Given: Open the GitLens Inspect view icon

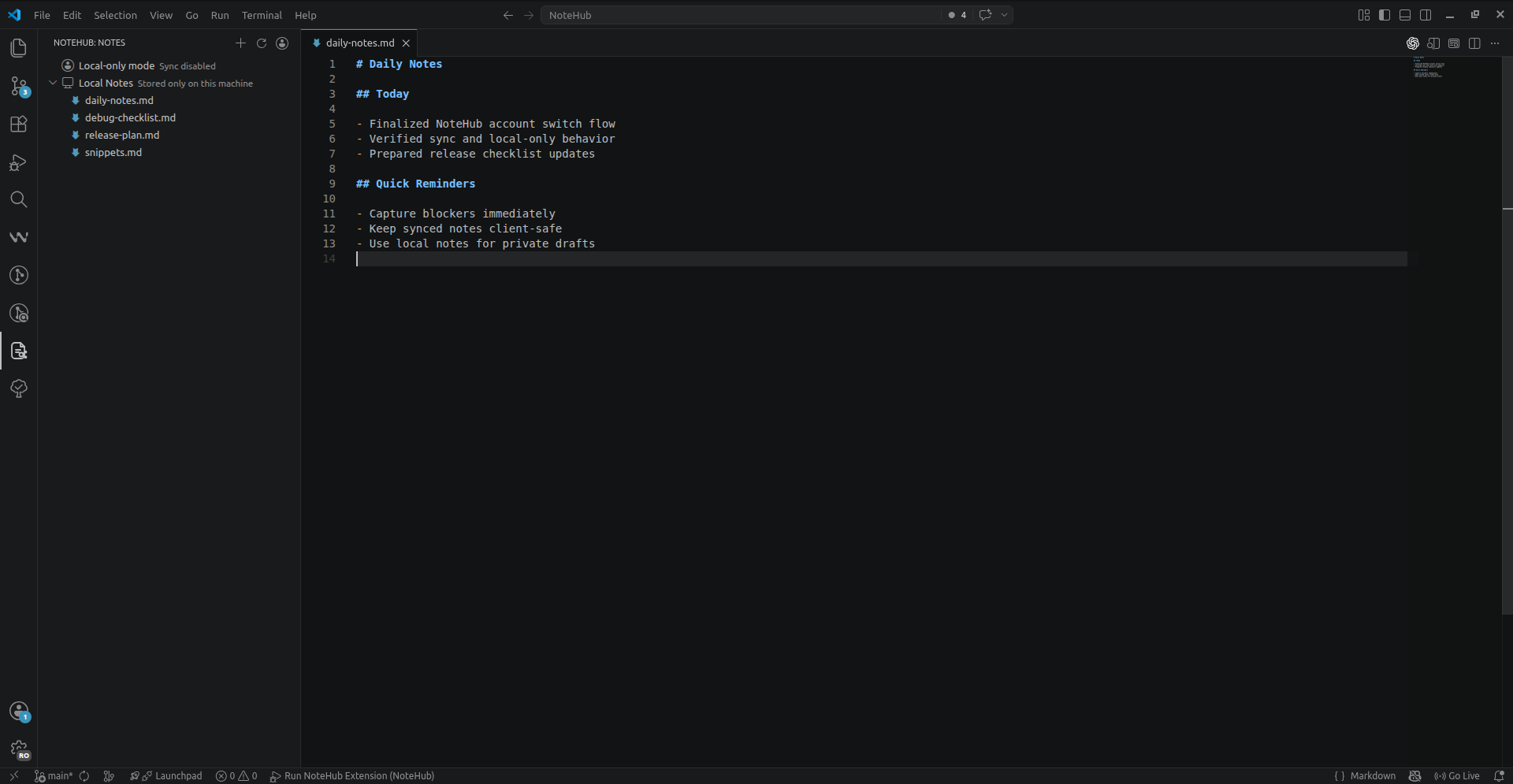Looking at the screenshot, I should click(x=19, y=313).
